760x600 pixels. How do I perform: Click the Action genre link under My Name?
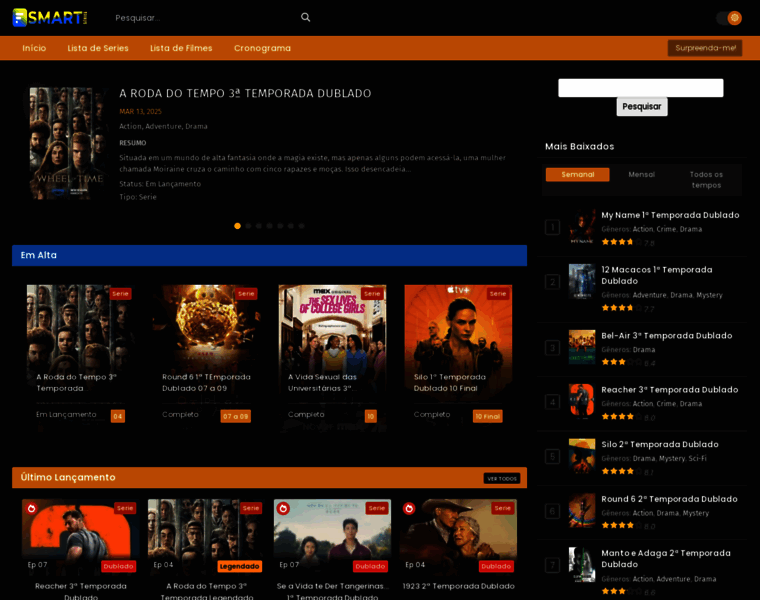tap(643, 229)
